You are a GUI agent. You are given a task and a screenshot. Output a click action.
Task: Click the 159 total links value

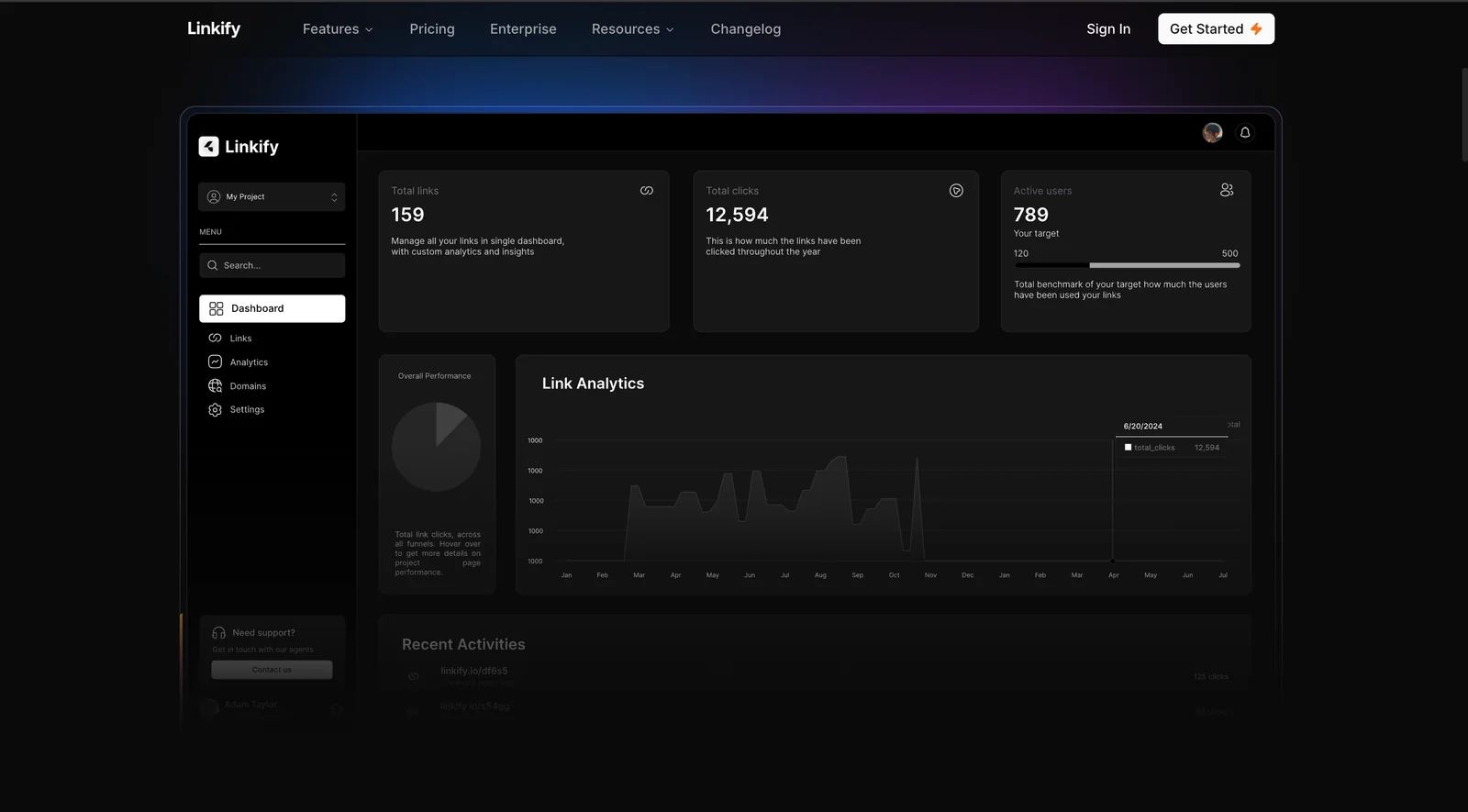click(407, 215)
